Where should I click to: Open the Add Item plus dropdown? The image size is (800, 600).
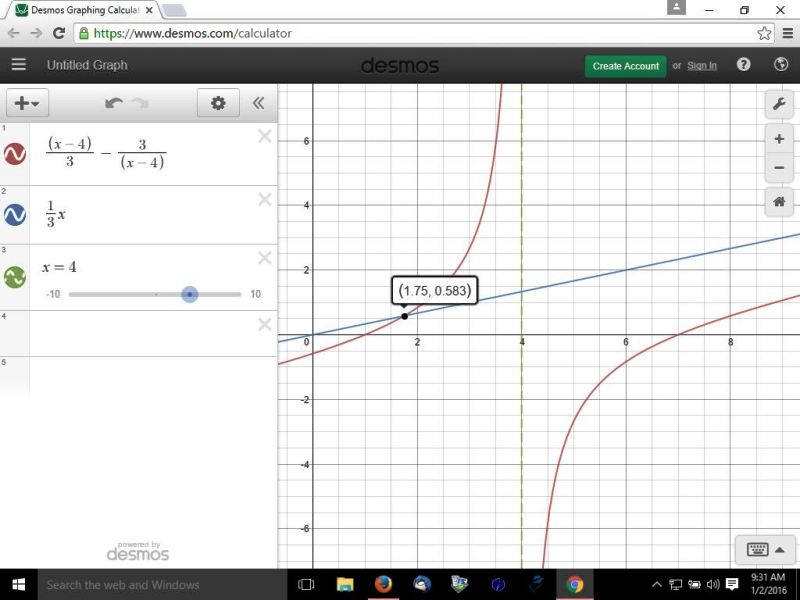coord(27,103)
